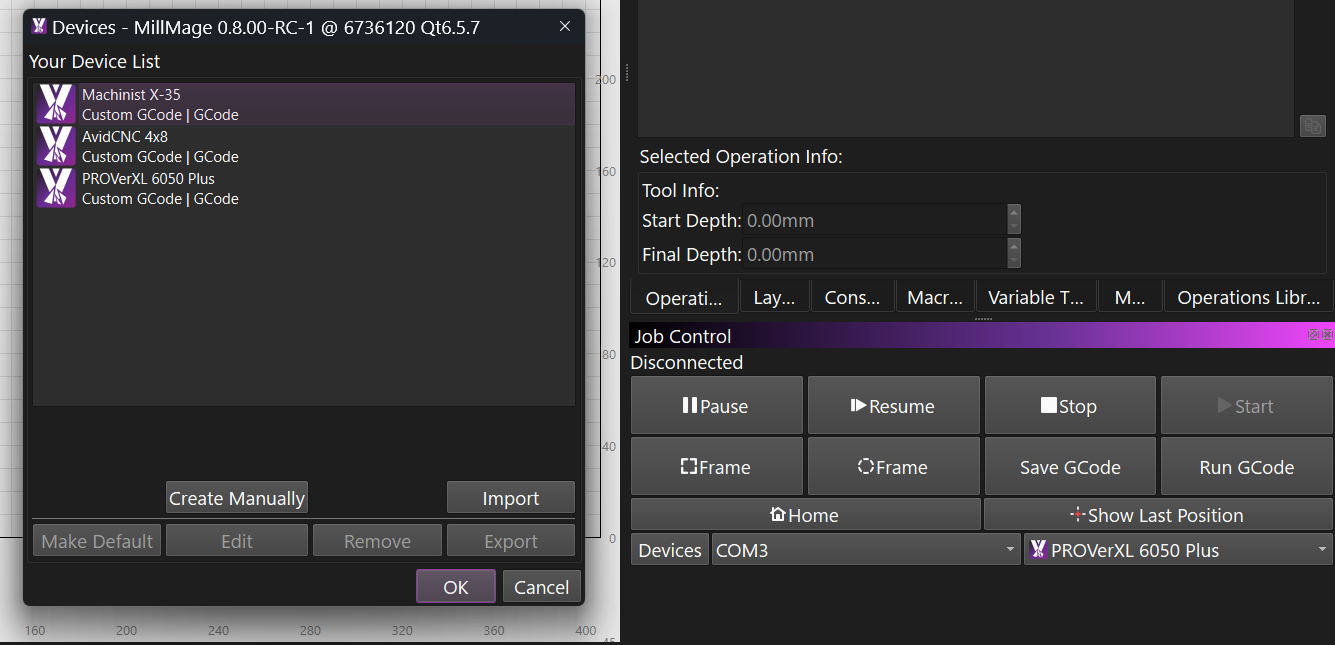Open the M... tab

(1130, 297)
